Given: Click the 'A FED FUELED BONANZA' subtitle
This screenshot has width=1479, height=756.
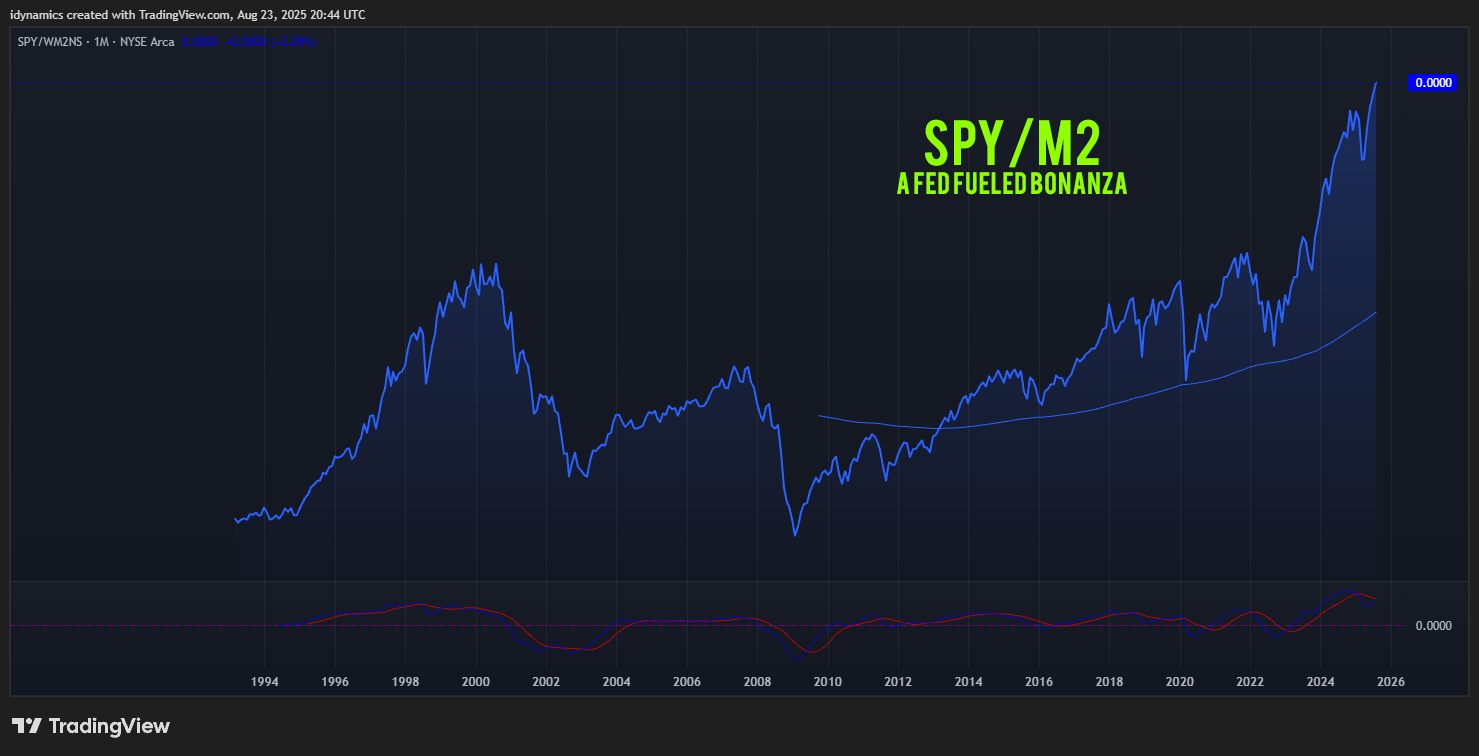Looking at the screenshot, I should click(x=1012, y=184).
